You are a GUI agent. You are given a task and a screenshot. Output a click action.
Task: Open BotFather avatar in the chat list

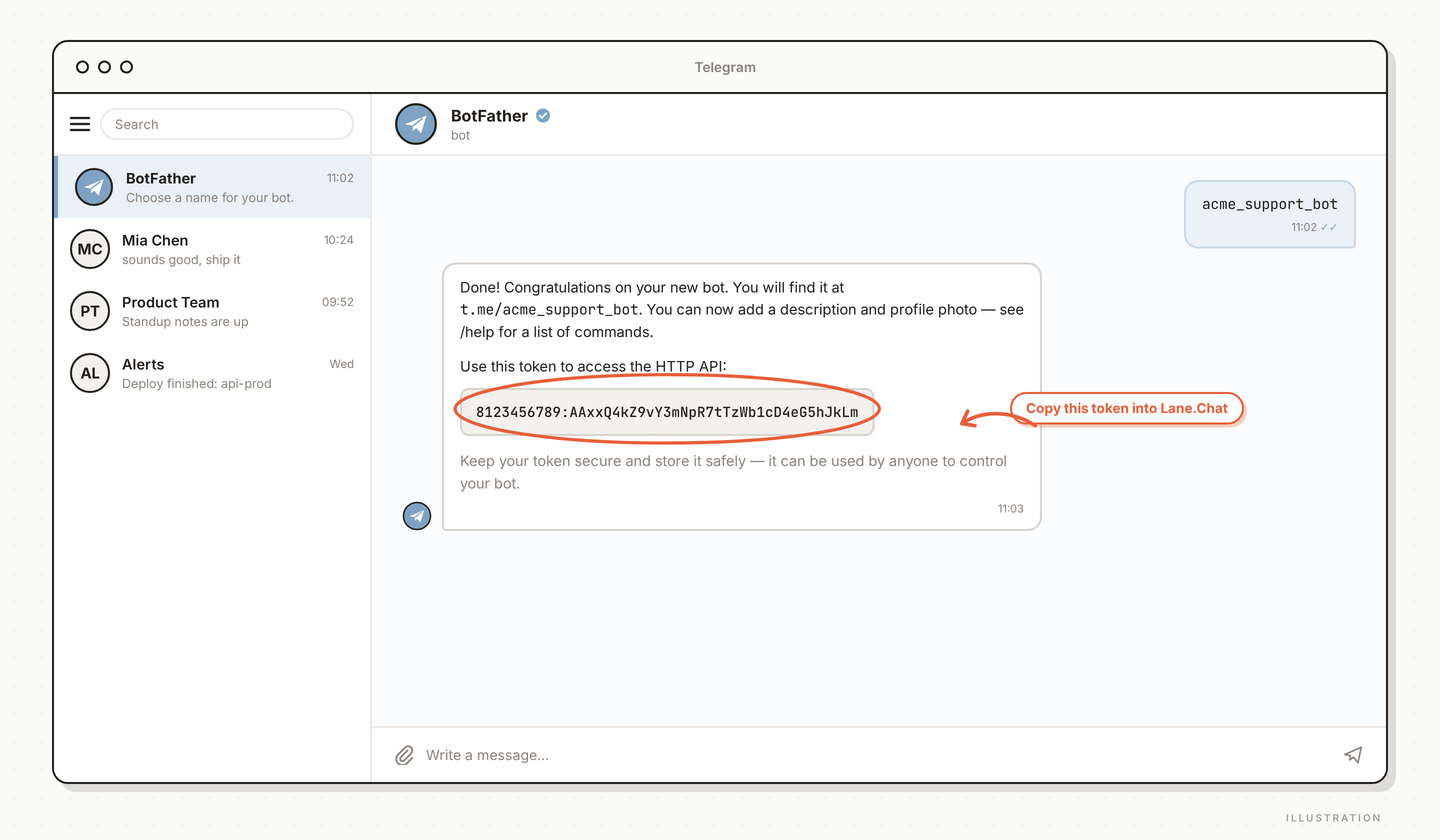(x=94, y=187)
